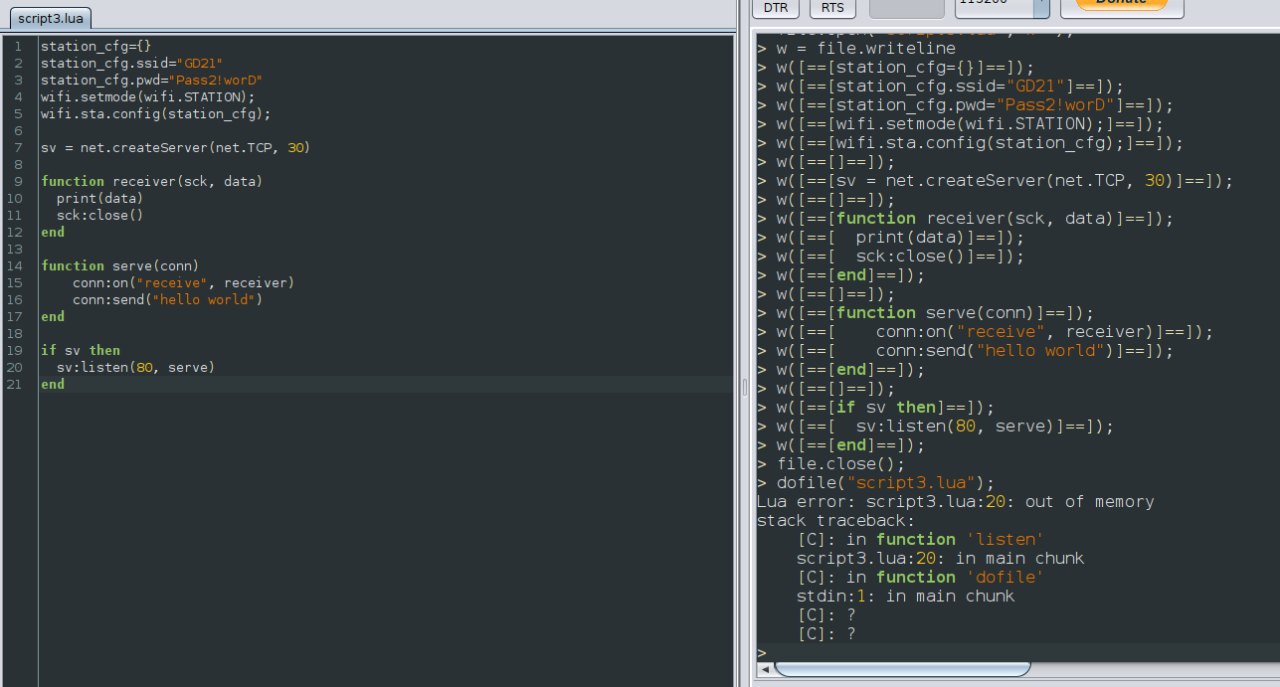The width and height of the screenshot is (1280, 687).
Task: Click terminal line writing function receiver
Action: [x=965, y=218]
